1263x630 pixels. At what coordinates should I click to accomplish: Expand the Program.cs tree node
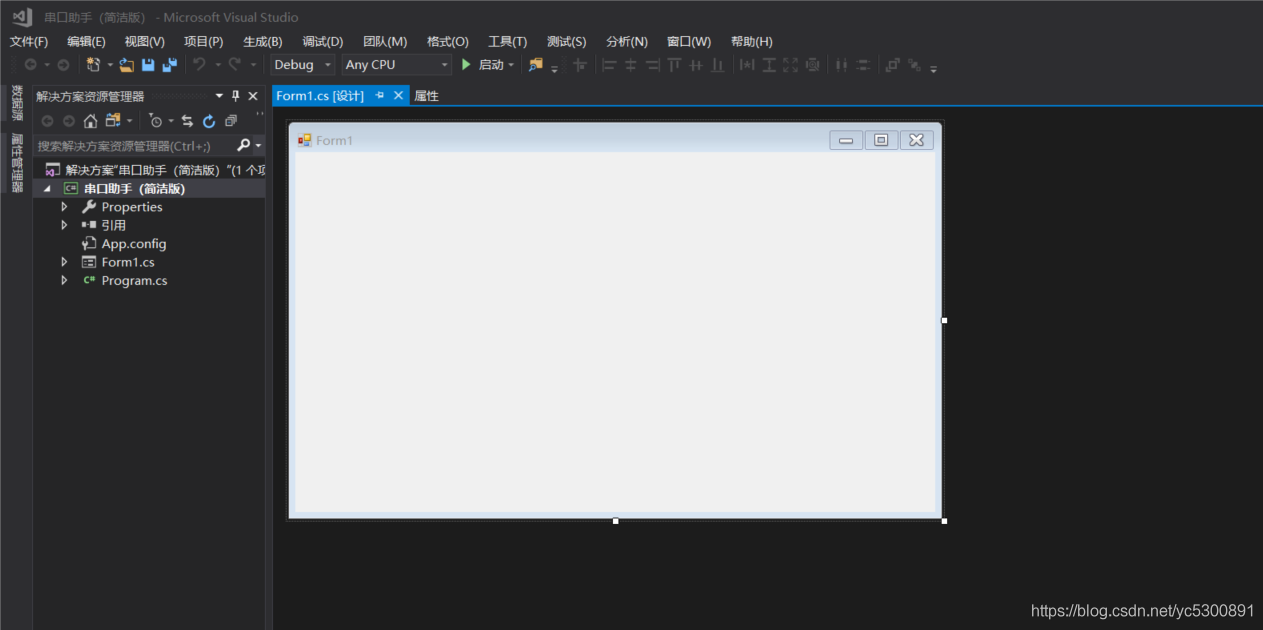(x=64, y=280)
